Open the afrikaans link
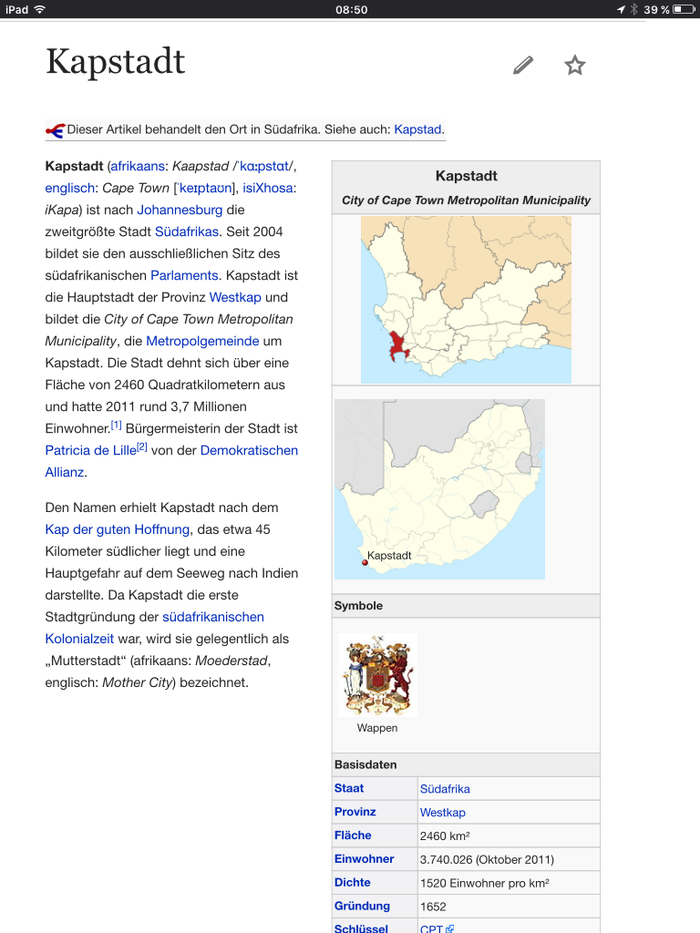 pyautogui.click(x=138, y=166)
